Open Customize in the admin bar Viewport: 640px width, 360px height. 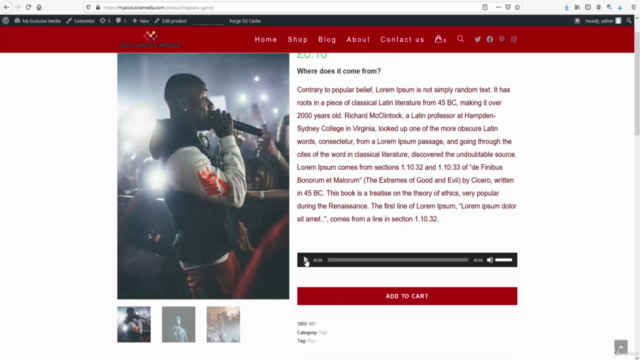coord(80,21)
